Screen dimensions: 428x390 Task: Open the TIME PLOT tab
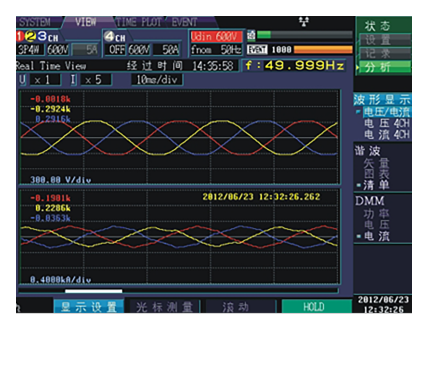click(139, 22)
